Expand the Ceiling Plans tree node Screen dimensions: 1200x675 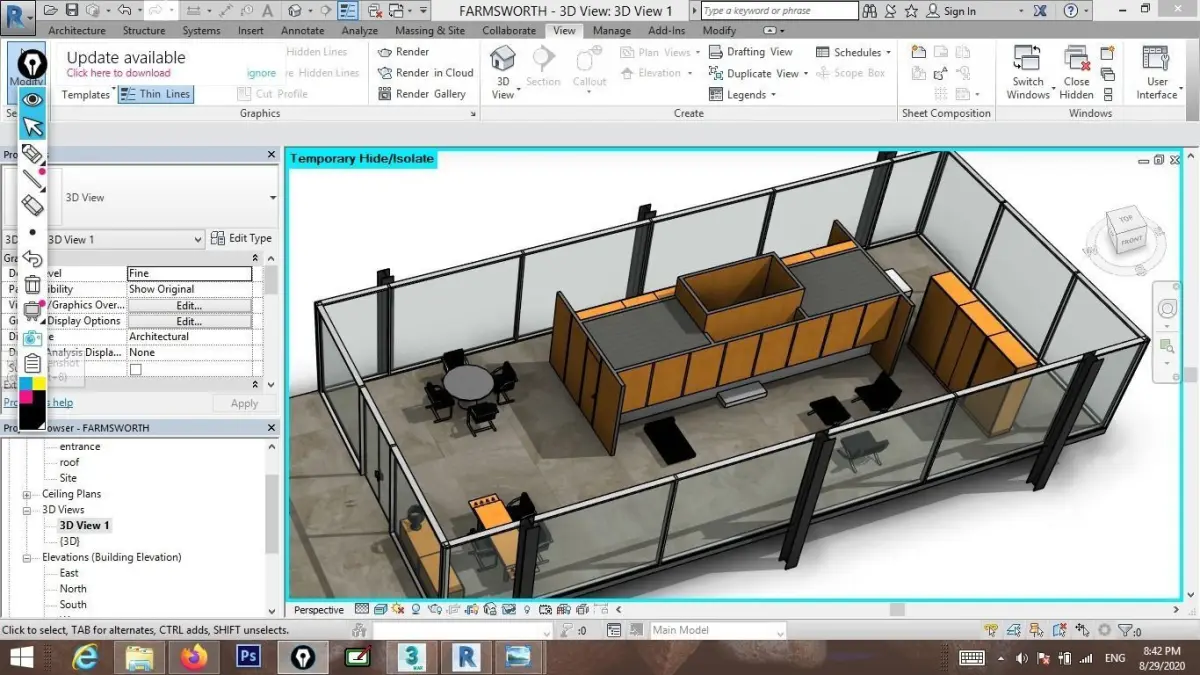[x=27, y=494]
